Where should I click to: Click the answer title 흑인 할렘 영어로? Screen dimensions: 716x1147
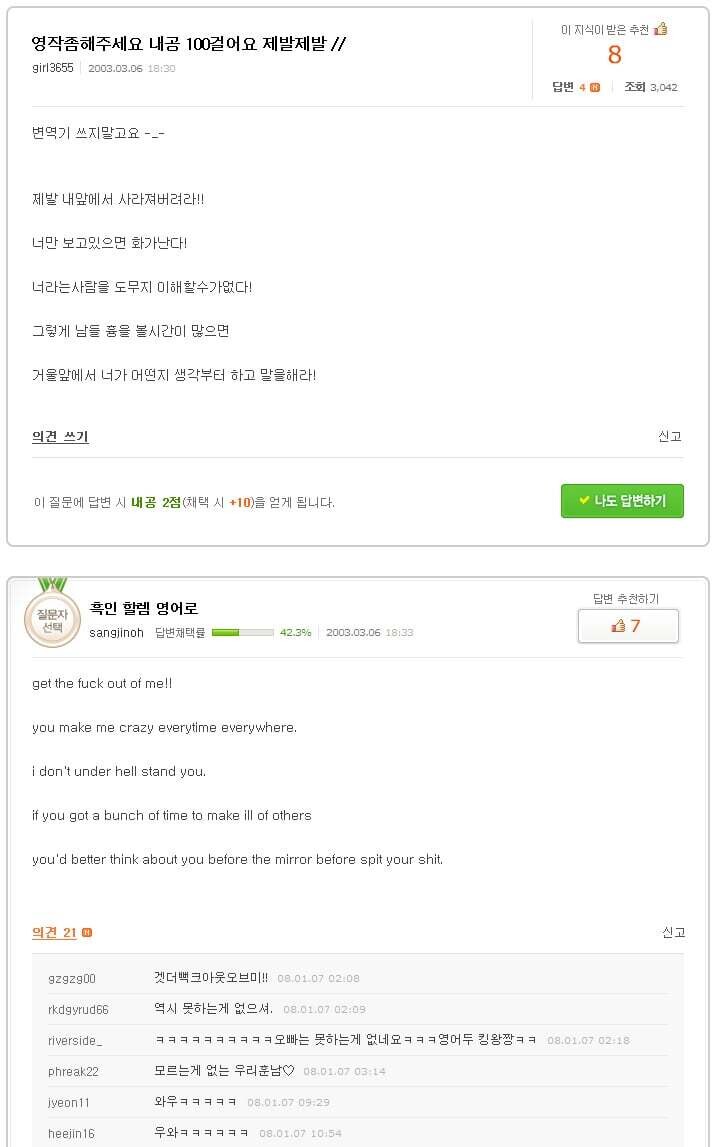[x=143, y=609]
